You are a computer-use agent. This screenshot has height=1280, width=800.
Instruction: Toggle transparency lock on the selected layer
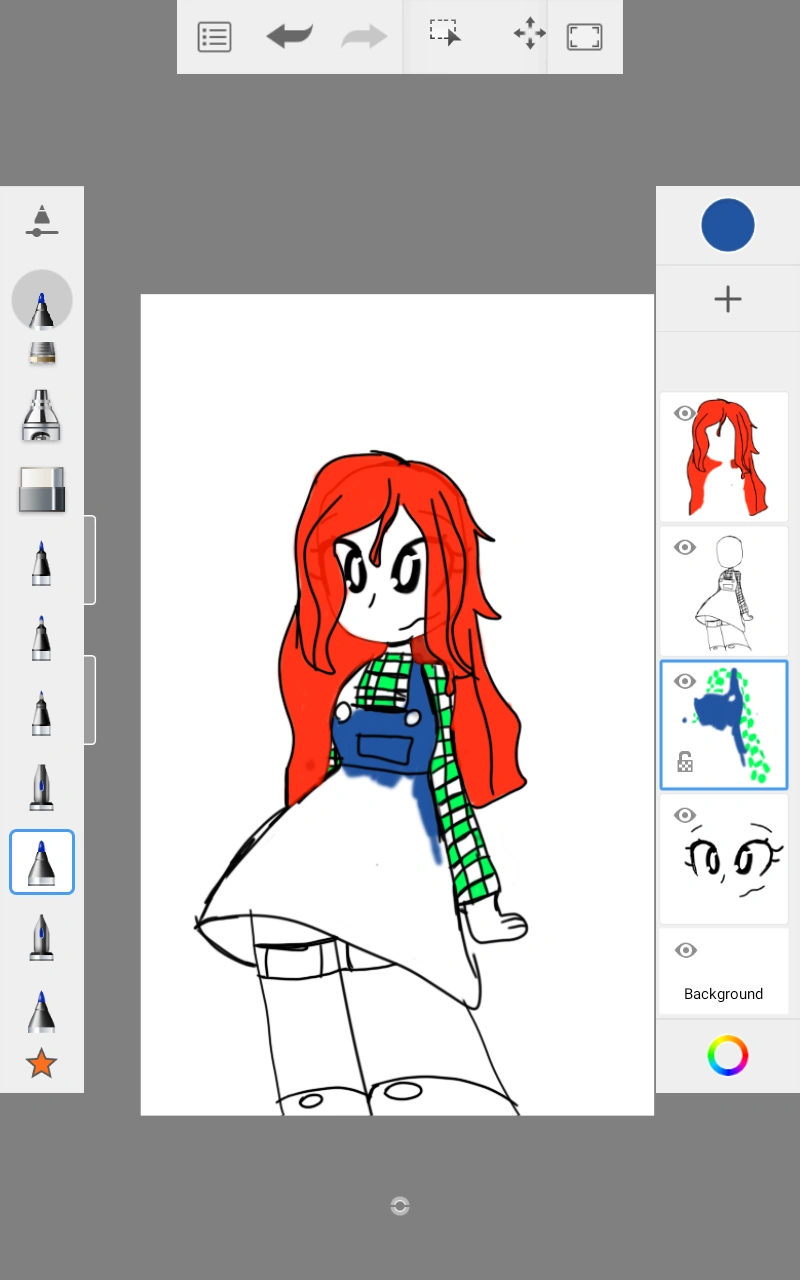(x=685, y=761)
